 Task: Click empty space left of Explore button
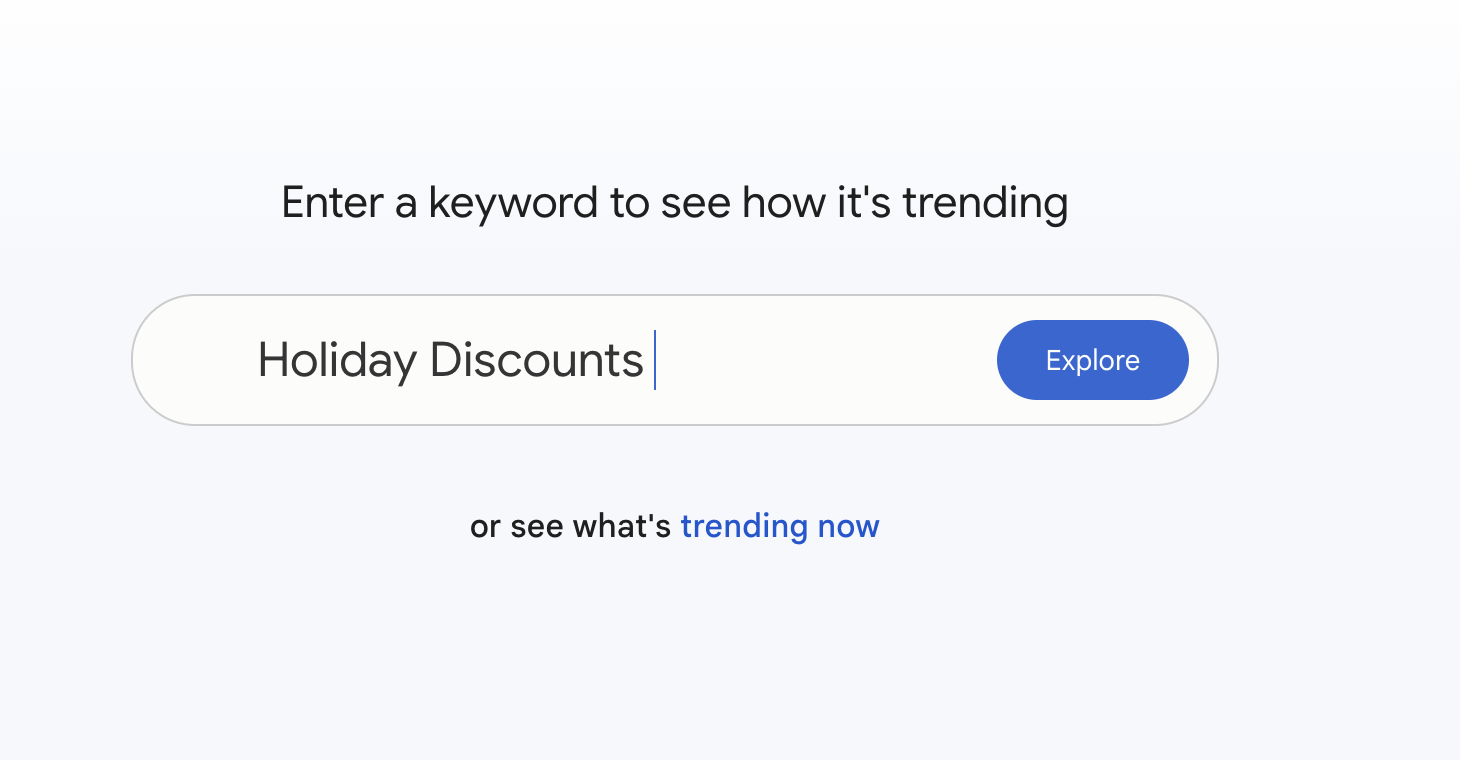coord(850,360)
